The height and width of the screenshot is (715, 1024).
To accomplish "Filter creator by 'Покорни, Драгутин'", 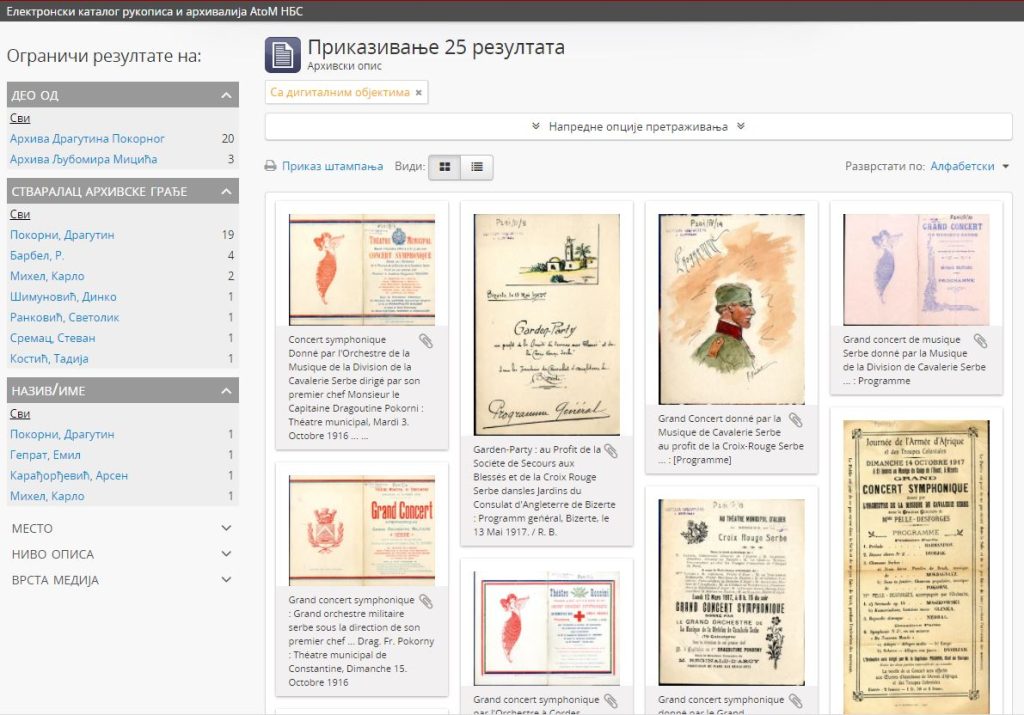I will click(x=62, y=235).
